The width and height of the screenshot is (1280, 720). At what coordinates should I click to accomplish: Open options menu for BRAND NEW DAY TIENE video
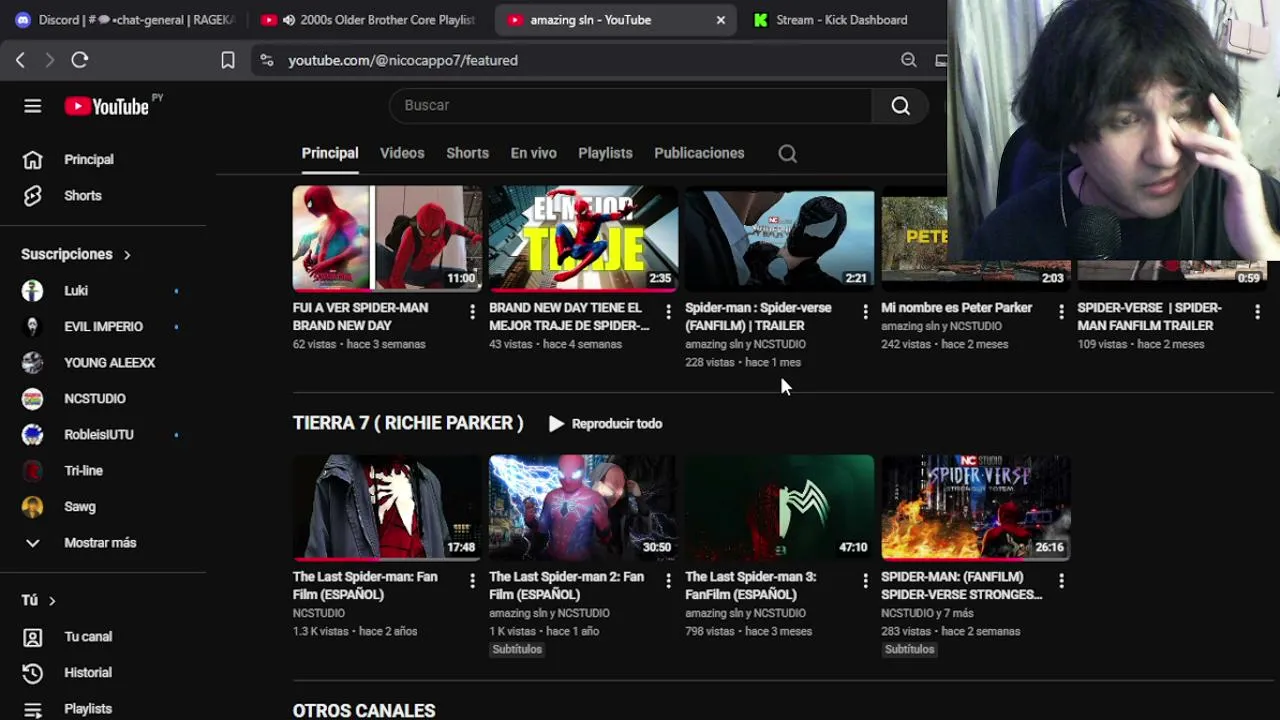coord(668,312)
